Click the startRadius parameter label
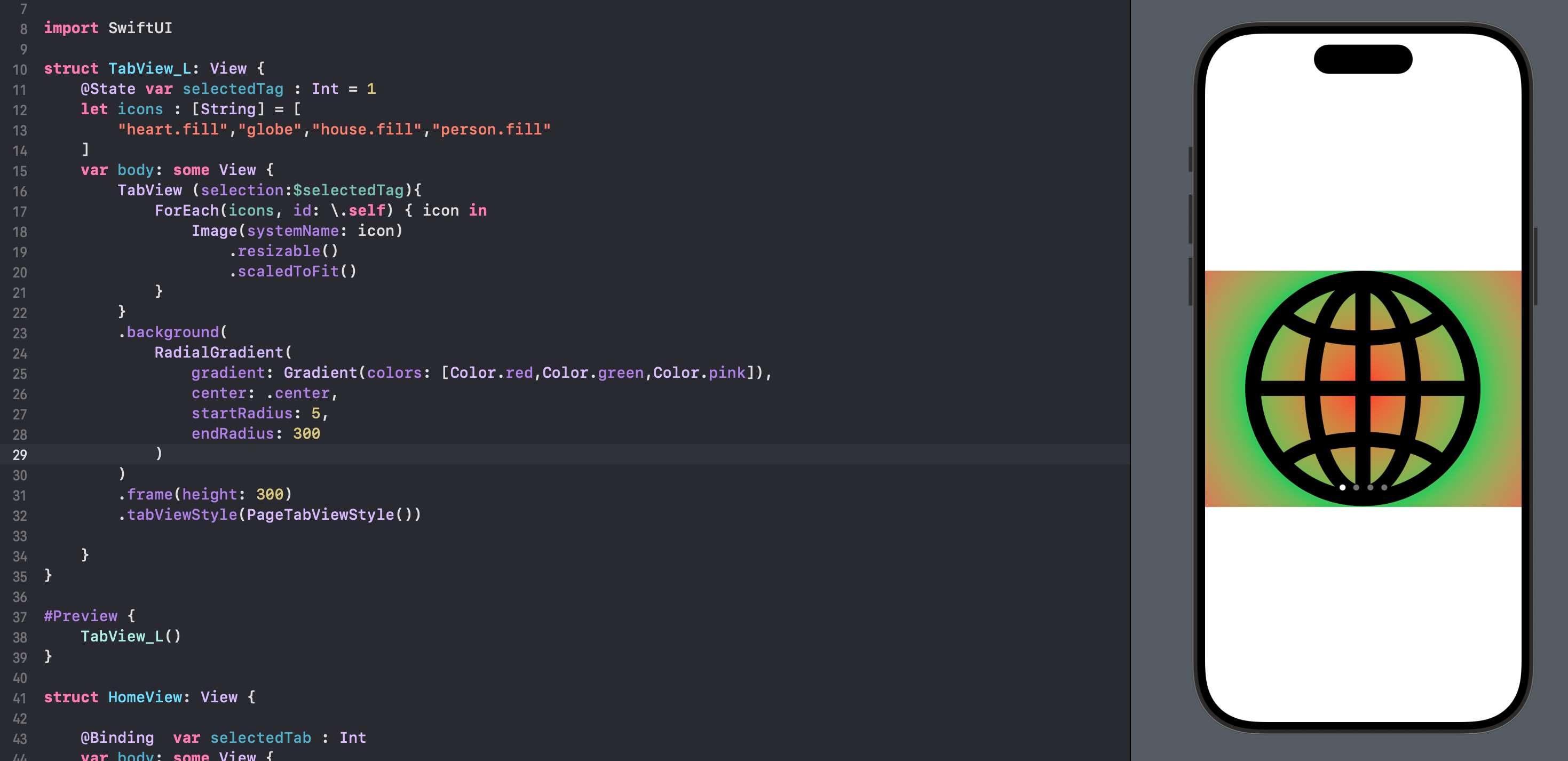This screenshot has height=761, width=1568. 242,414
